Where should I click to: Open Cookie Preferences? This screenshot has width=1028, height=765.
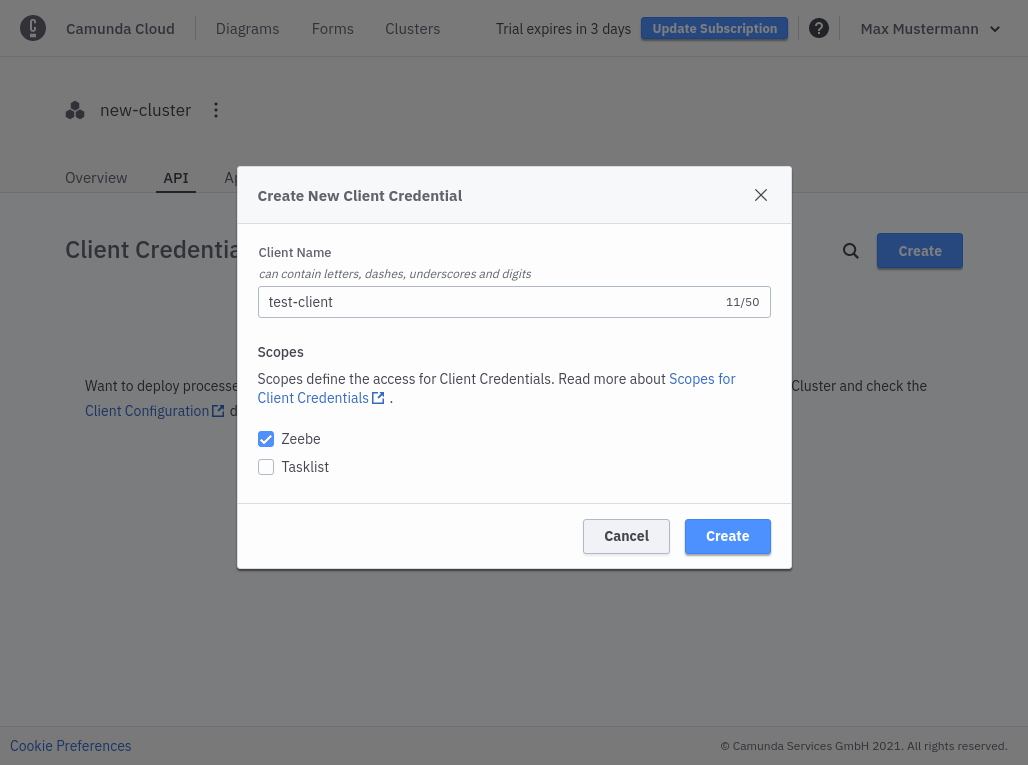point(70,745)
